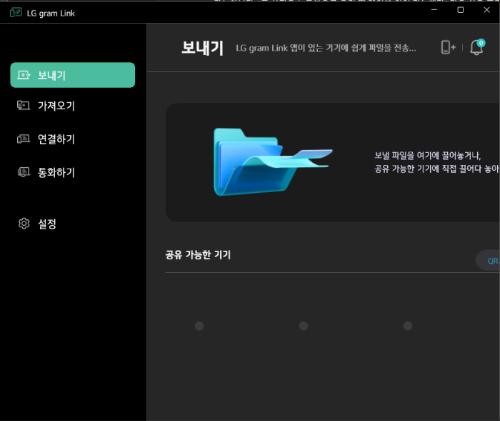Open 설정 (Settings) in the sidebar

[73, 224]
